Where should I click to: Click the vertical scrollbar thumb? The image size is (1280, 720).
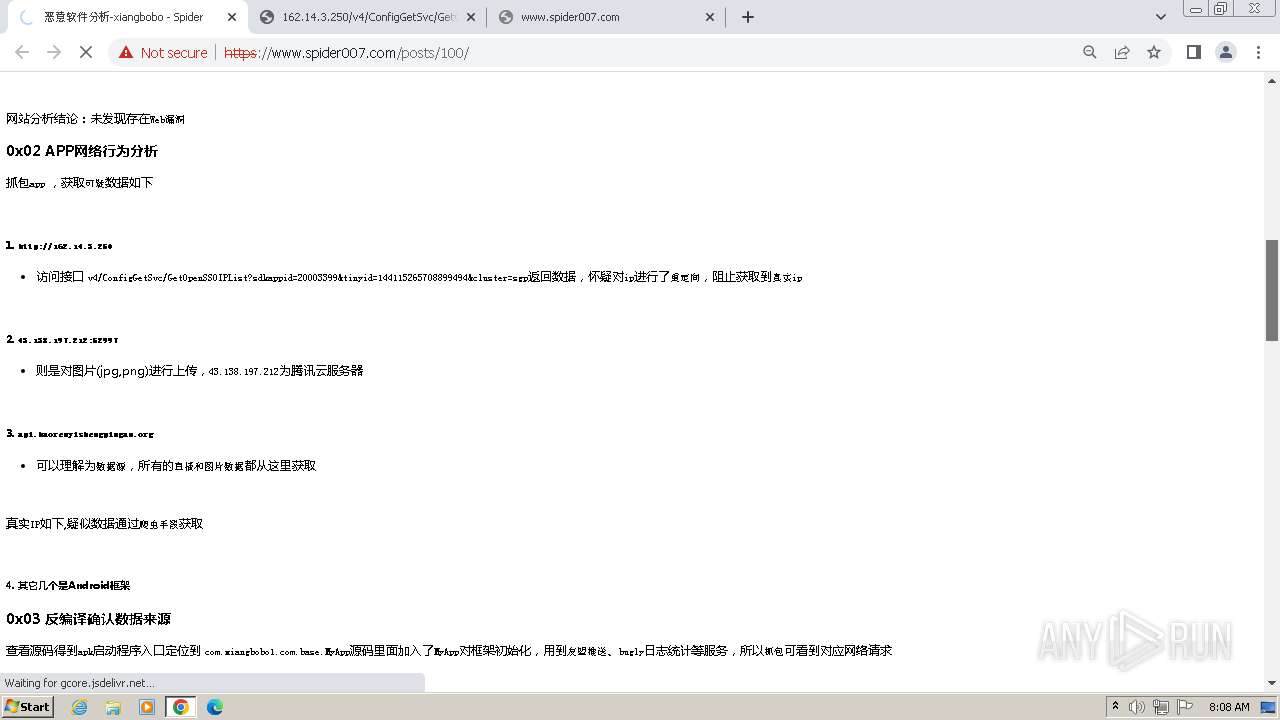coord(1272,290)
